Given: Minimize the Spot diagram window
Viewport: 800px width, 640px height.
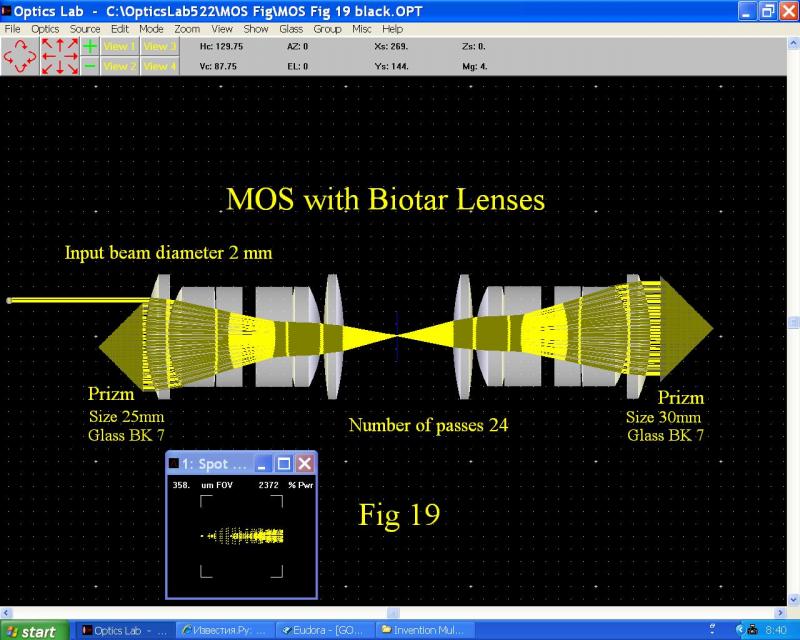Looking at the screenshot, I should coord(263,464).
